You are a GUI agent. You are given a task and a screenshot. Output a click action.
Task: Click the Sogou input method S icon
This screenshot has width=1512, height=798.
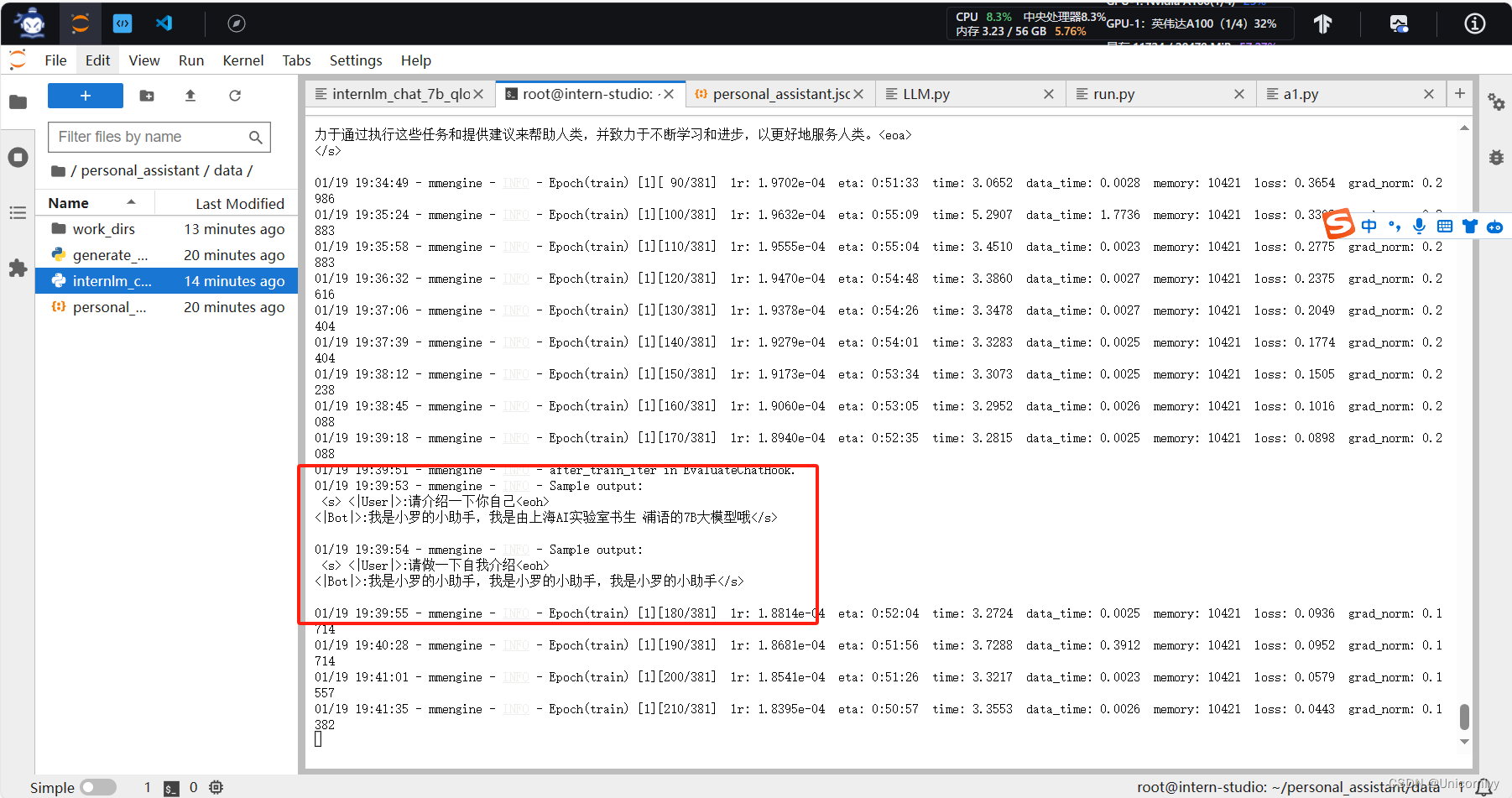1339,224
